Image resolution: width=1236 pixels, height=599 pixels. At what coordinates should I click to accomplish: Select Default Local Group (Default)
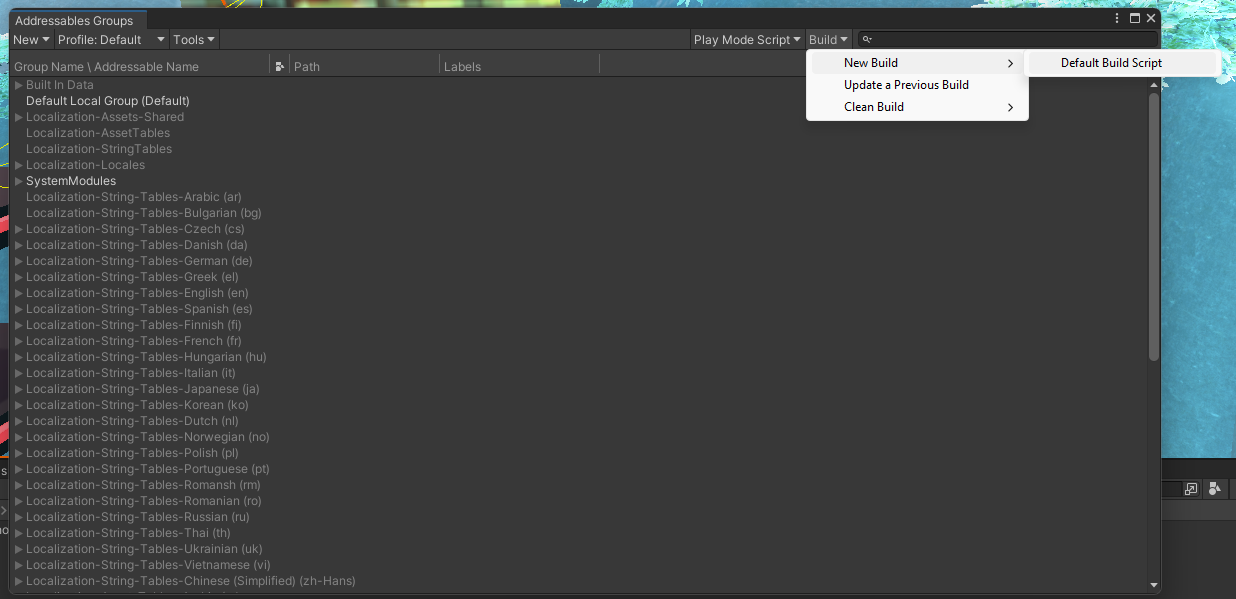tap(107, 100)
